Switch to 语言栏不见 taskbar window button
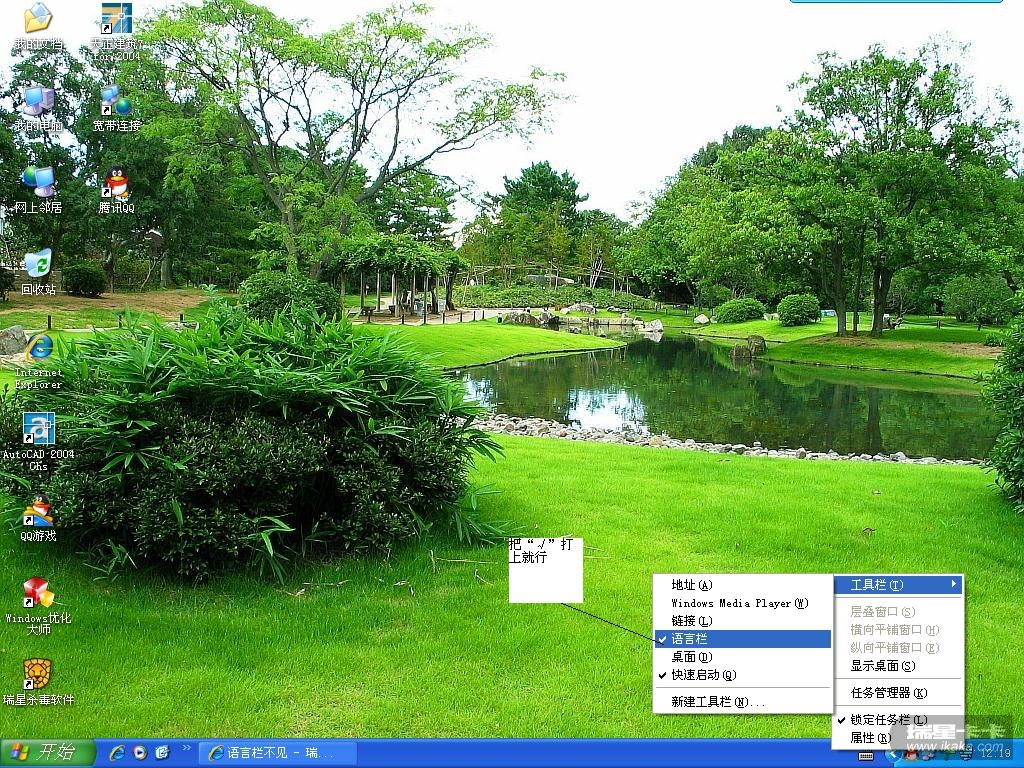Screen dimensions: 1024x768 (x=278, y=753)
